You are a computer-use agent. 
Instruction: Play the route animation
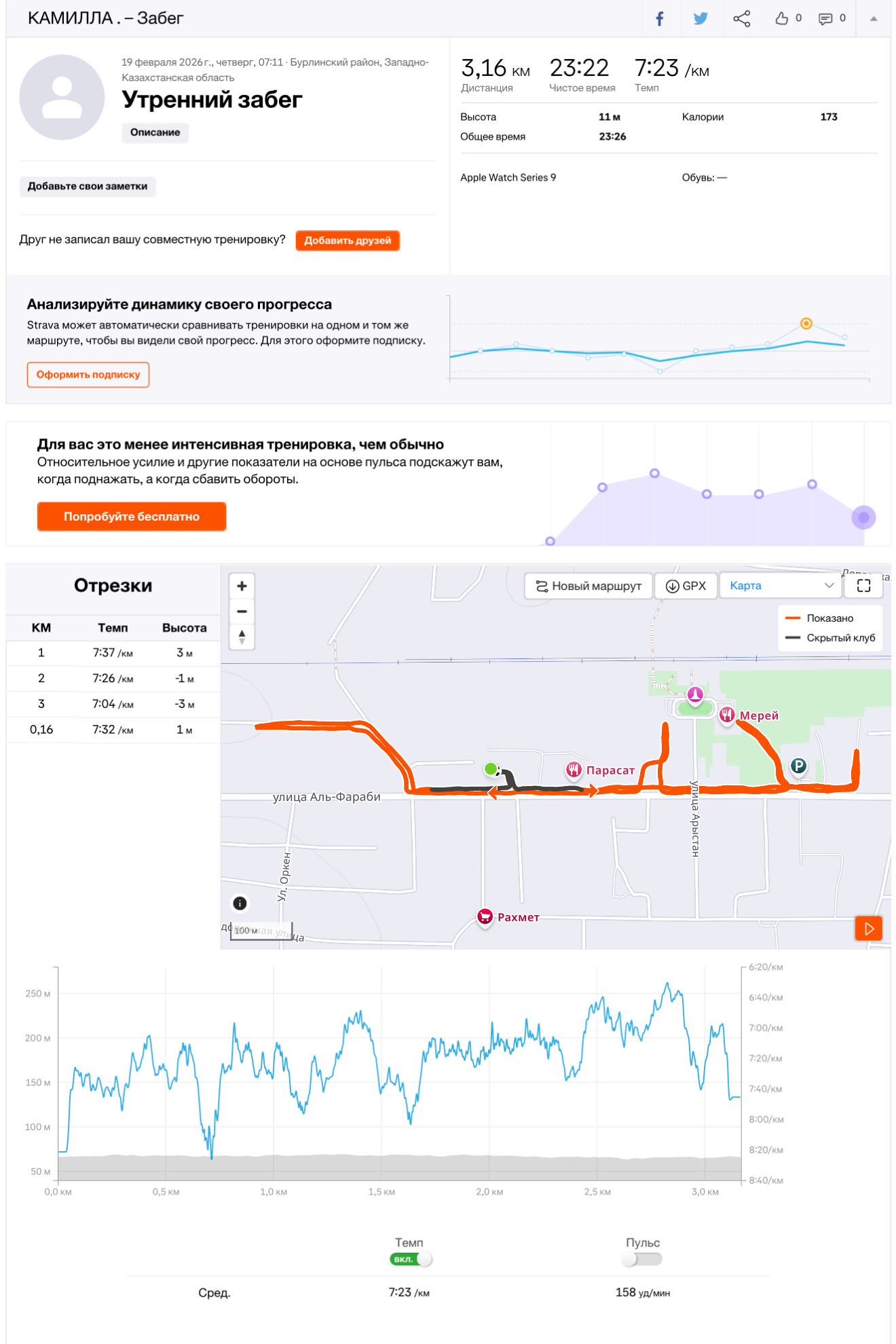(x=869, y=928)
